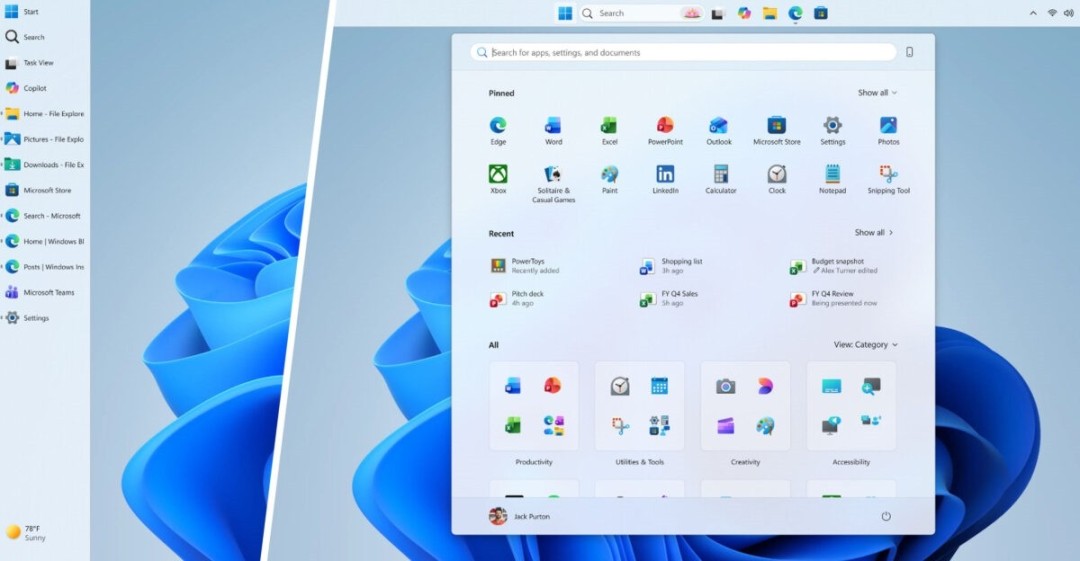Click the phone companion icon beside search

[909, 52]
